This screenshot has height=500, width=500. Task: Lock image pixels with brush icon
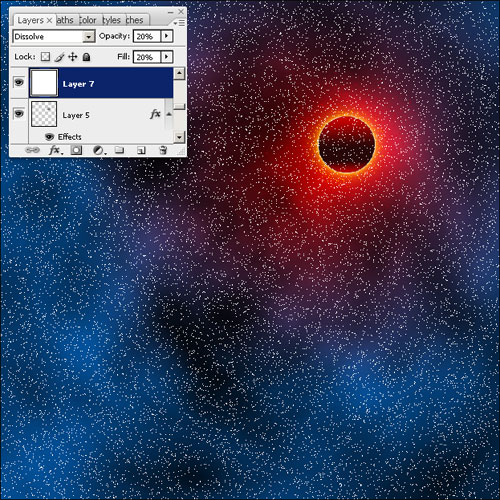[x=59, y=57]
